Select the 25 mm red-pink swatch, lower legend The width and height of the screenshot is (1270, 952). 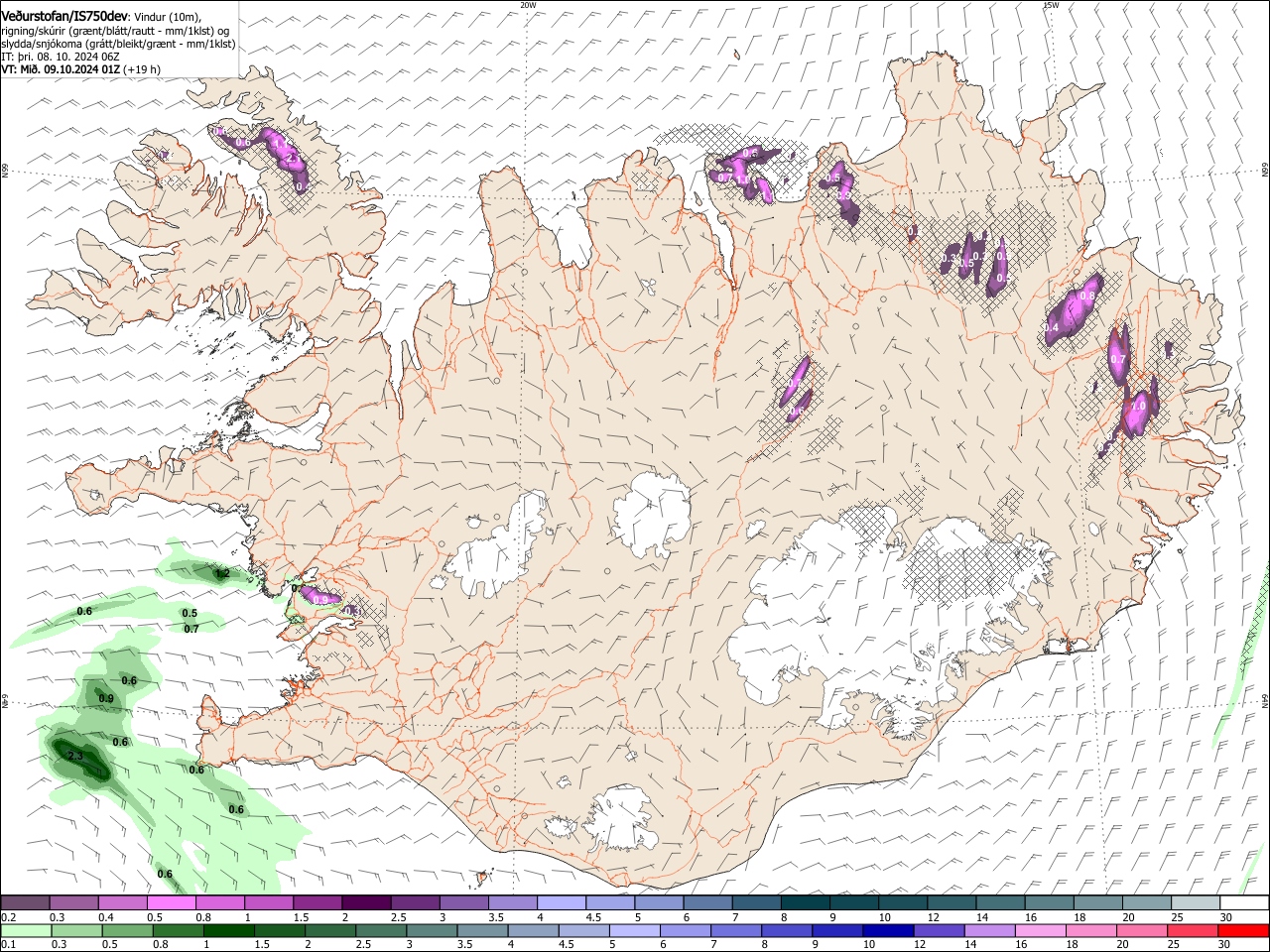(x=1193, y=930)
